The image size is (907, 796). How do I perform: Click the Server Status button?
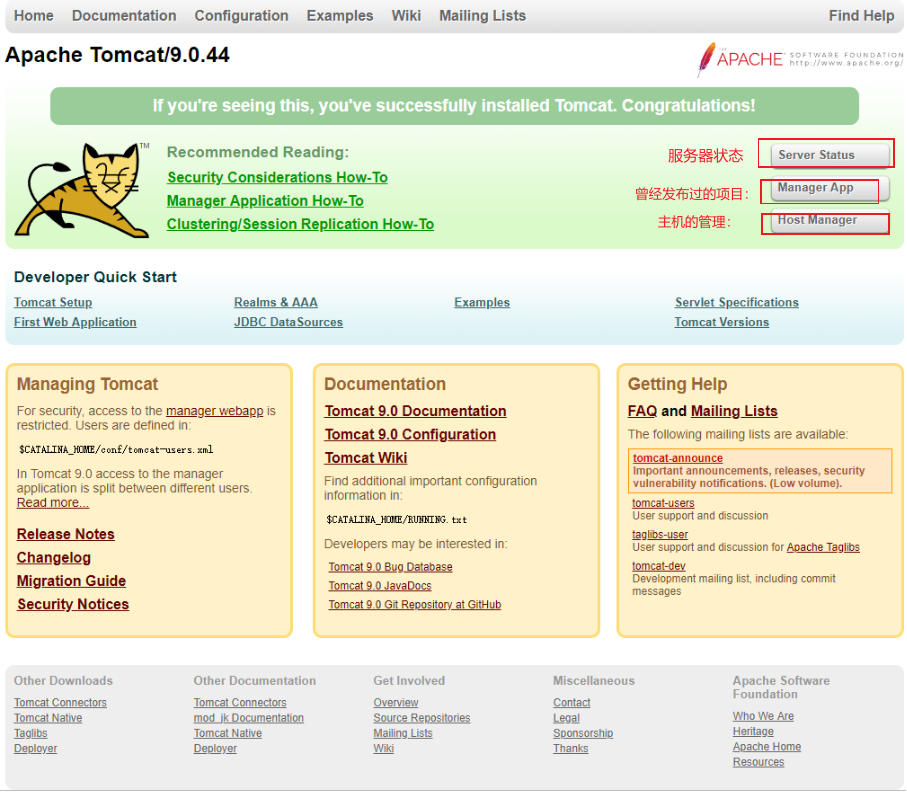point(830,154)
